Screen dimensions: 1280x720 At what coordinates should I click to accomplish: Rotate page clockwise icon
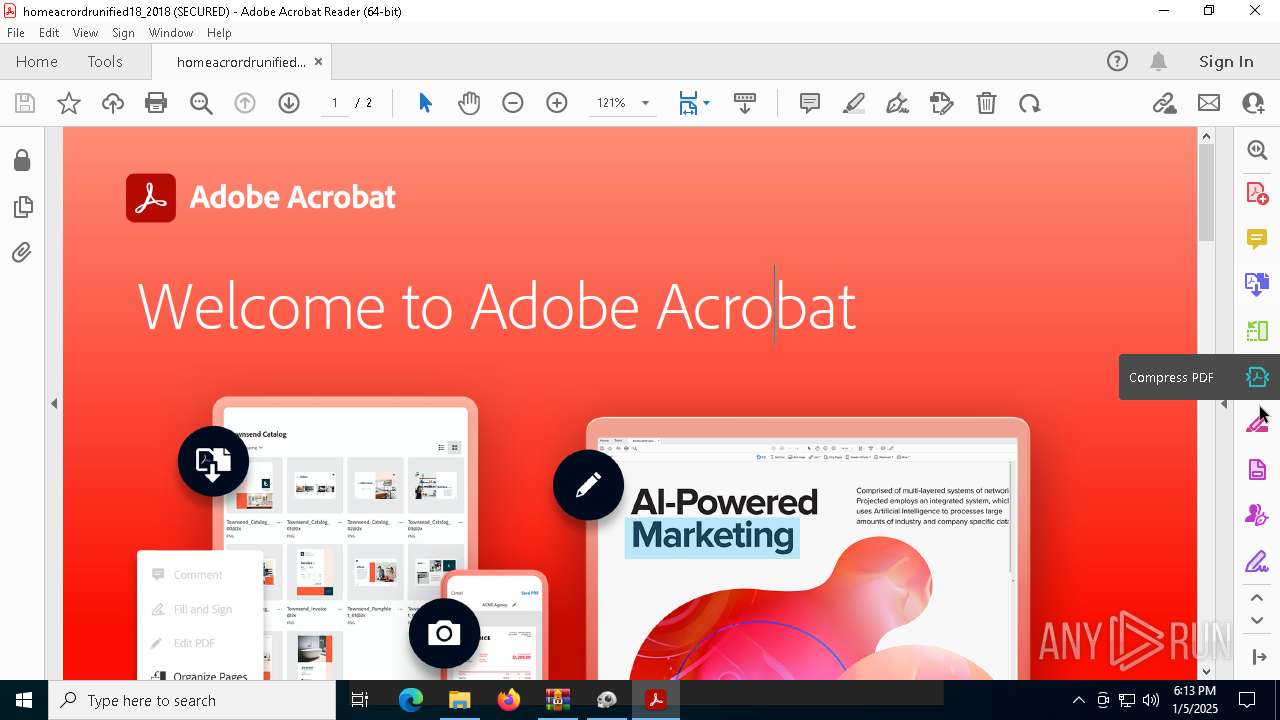[1030, 103]
